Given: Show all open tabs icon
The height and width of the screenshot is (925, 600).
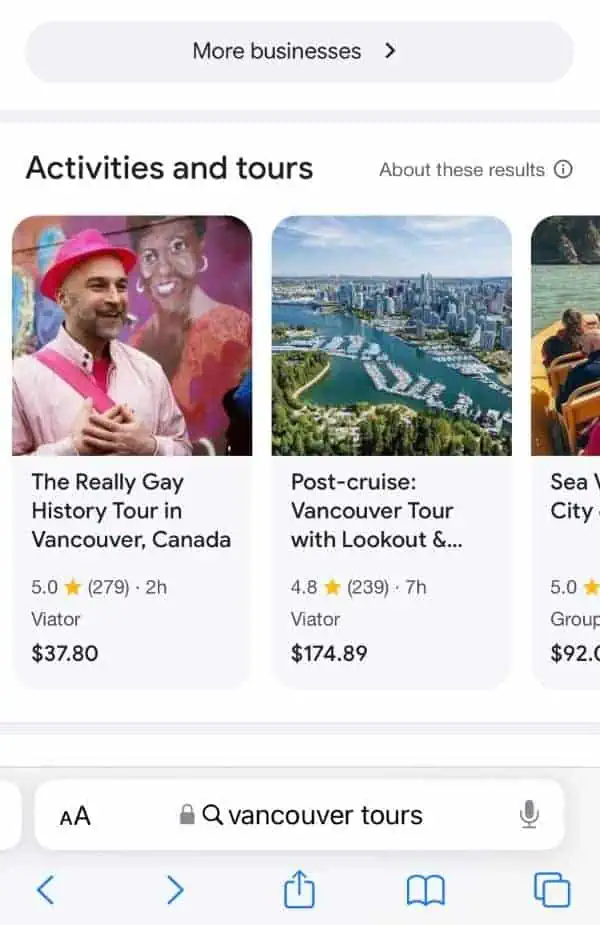Looking at the screenshot, I should tap(551, 889).
